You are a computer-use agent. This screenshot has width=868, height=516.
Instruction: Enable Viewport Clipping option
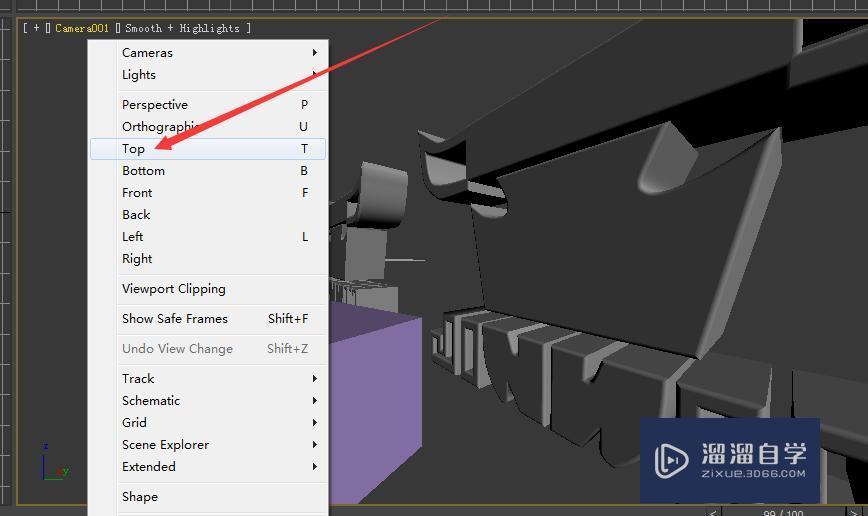pyautogui.click(x=208, y=289)
